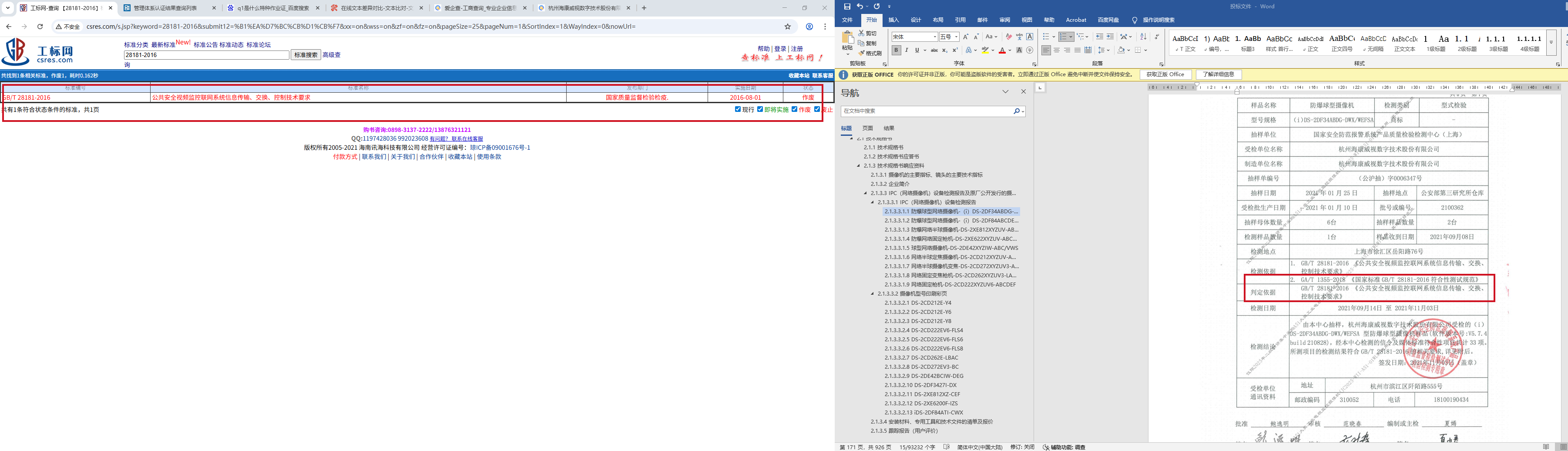1568x451 pixels.
Task: Select heading 2.1.3.5 跟踪报告（用户评价）
Action: pos(904,431)
